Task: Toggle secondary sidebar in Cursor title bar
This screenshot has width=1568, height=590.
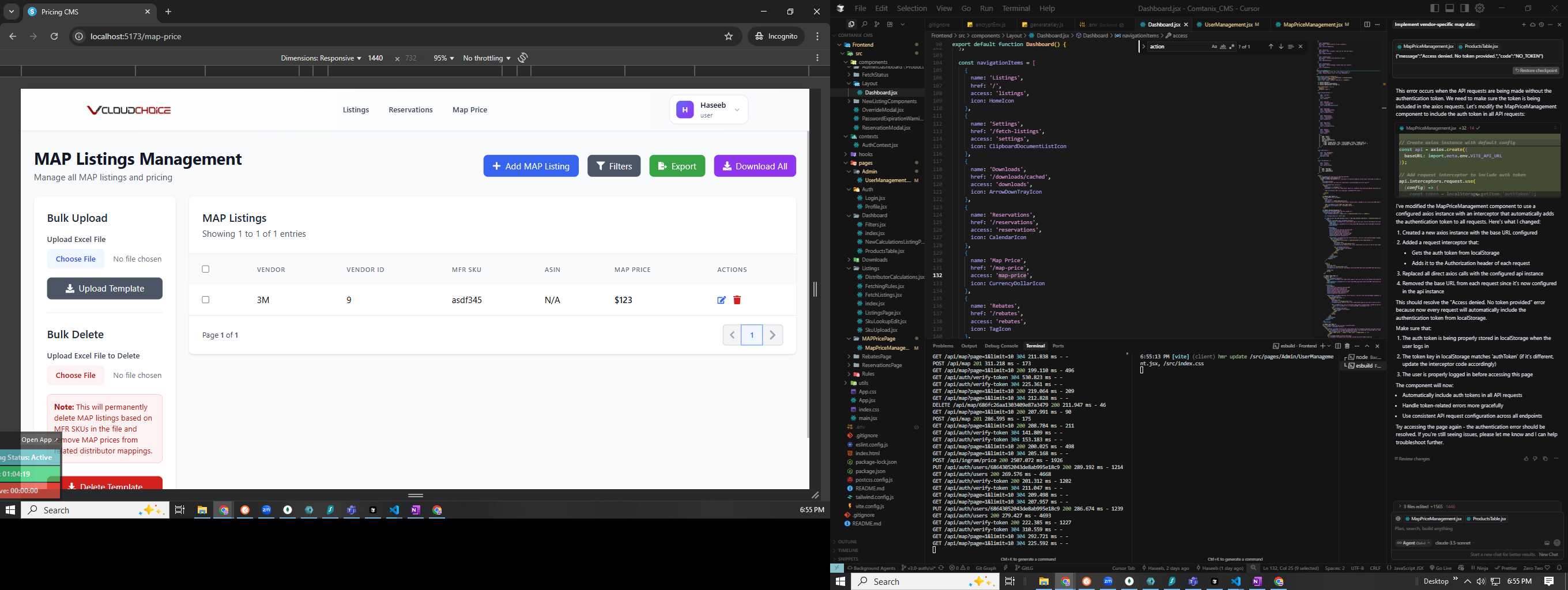Action: (1464, 8)
